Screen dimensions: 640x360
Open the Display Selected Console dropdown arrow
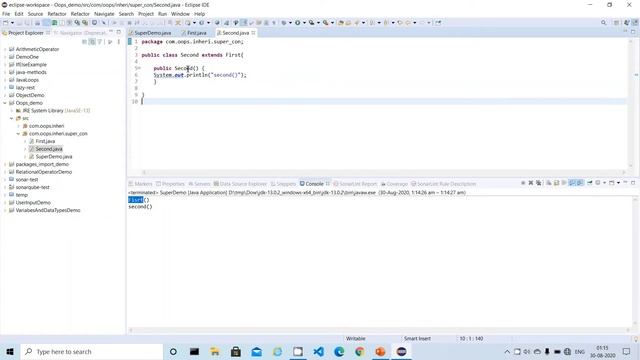[x=604, y=183]
